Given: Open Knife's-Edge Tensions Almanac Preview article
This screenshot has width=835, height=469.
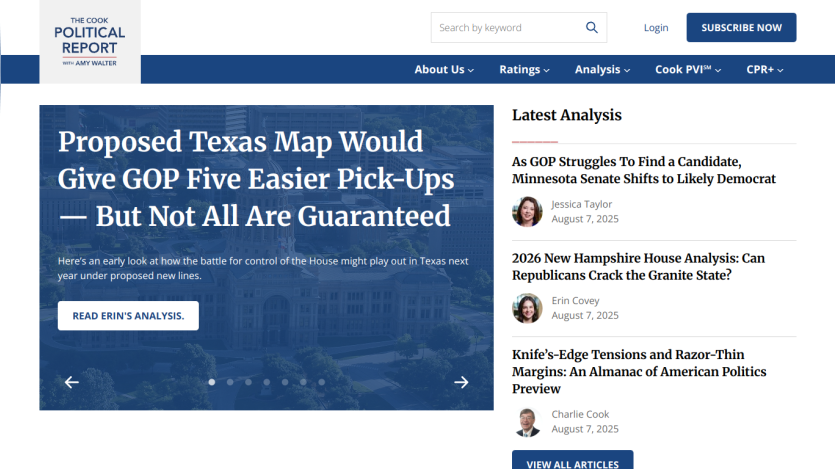Looking at the screenshot, I should click(639, 372).
